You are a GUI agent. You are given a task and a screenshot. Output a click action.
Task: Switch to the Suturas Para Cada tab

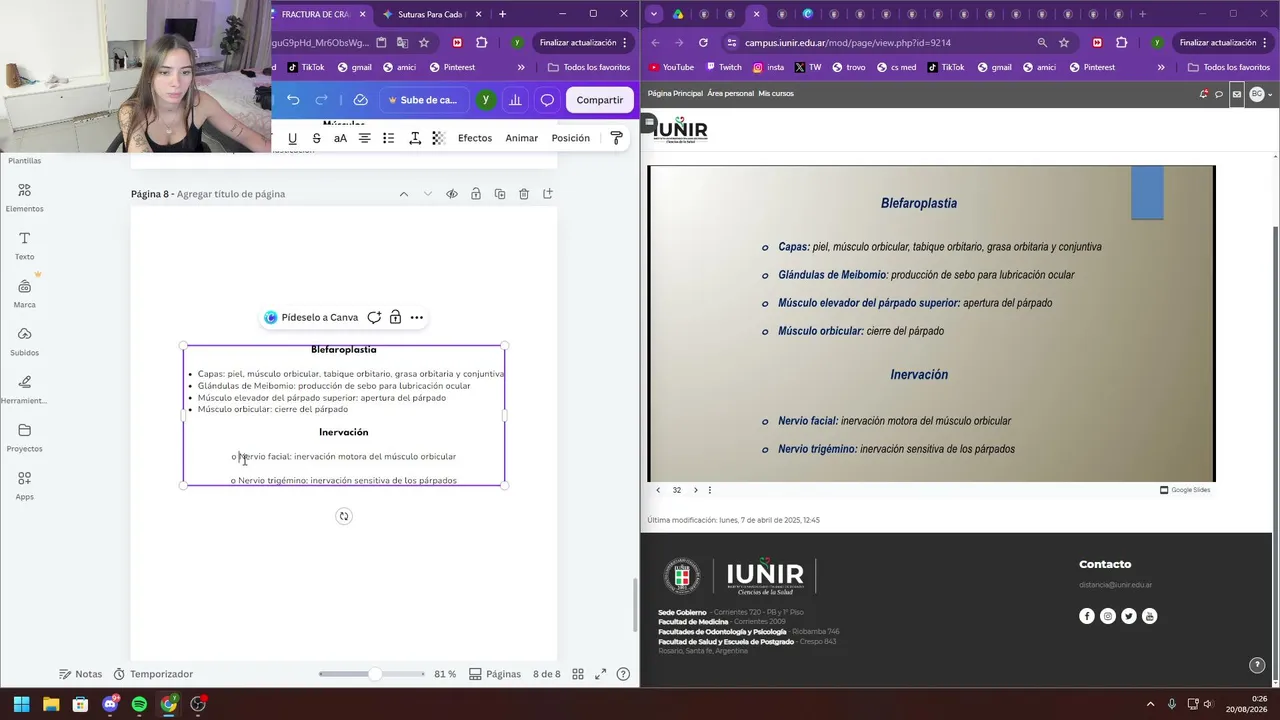coord(430,14)
